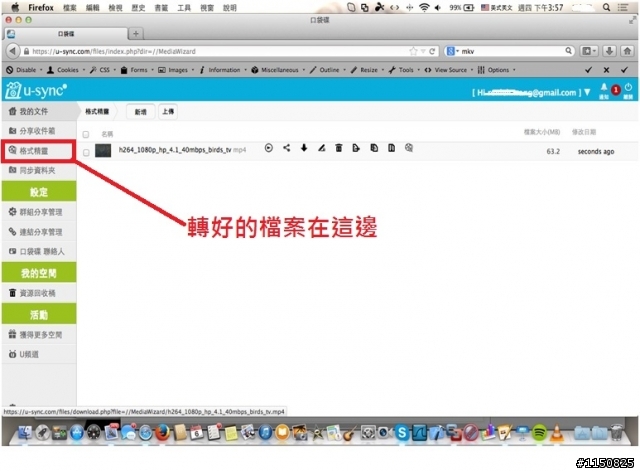Open the 編輯 menu in the menu bar
Viewport: 640px width, 471px height.
[93, 8]
